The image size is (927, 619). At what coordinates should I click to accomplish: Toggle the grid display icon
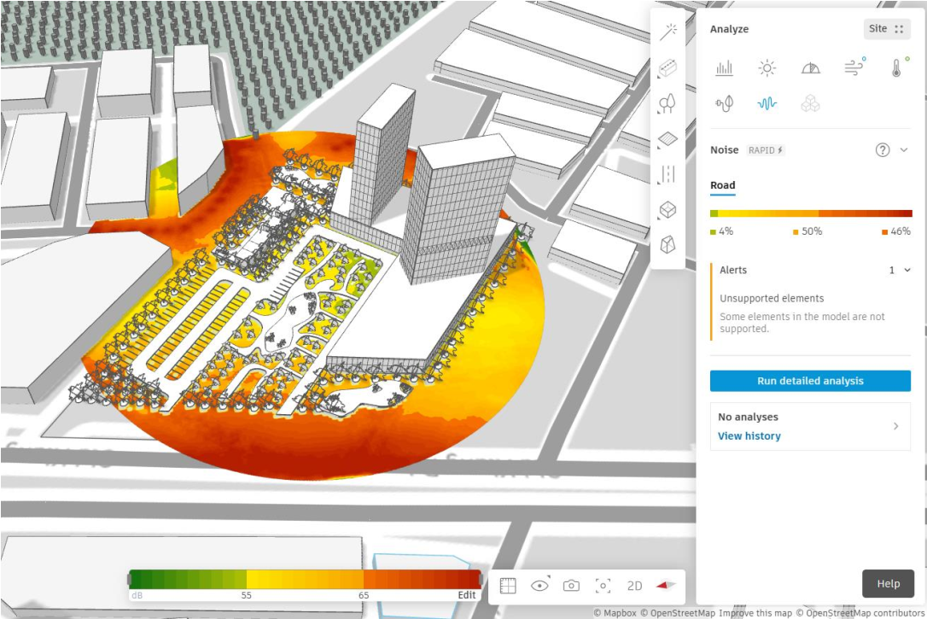(508, 586)
